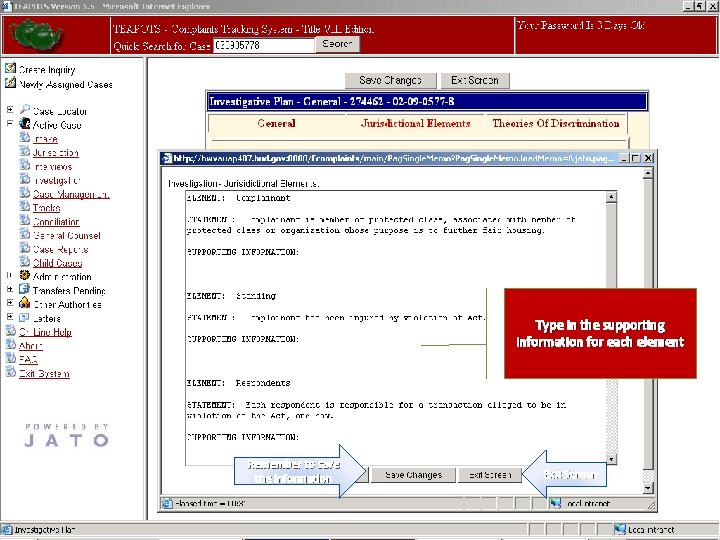Click the Active Case icon

point(25,124)
